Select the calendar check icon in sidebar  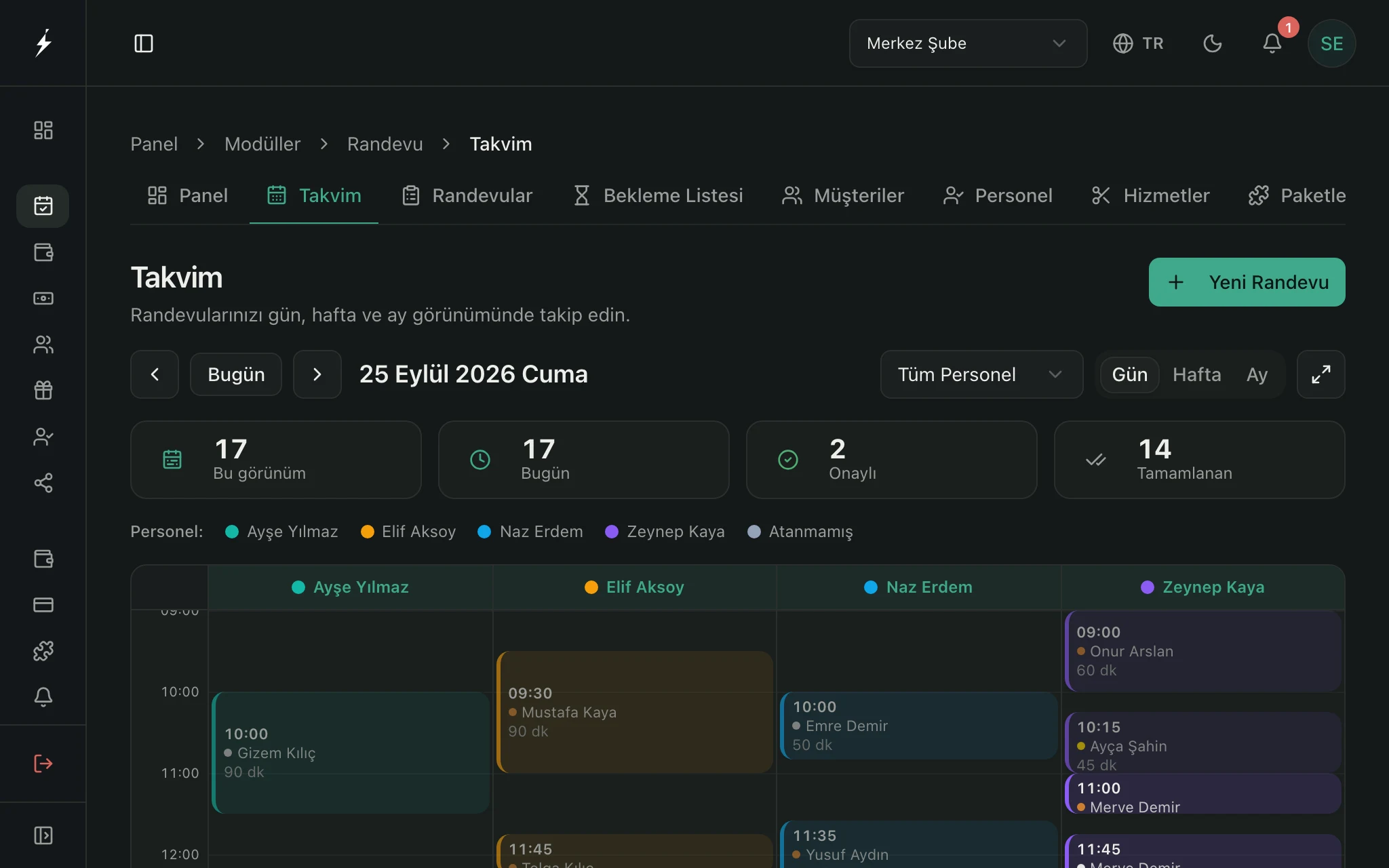[43, 205]
